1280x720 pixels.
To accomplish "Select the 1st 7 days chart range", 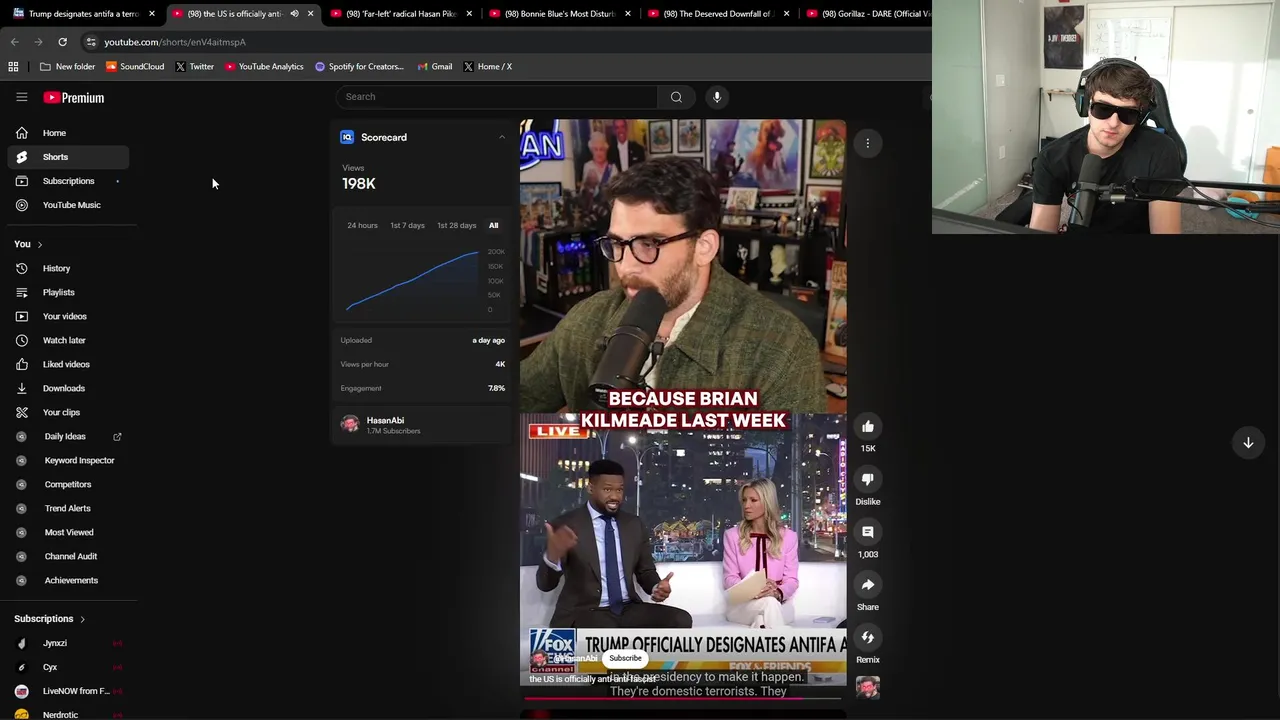I will tap(407, 225).
